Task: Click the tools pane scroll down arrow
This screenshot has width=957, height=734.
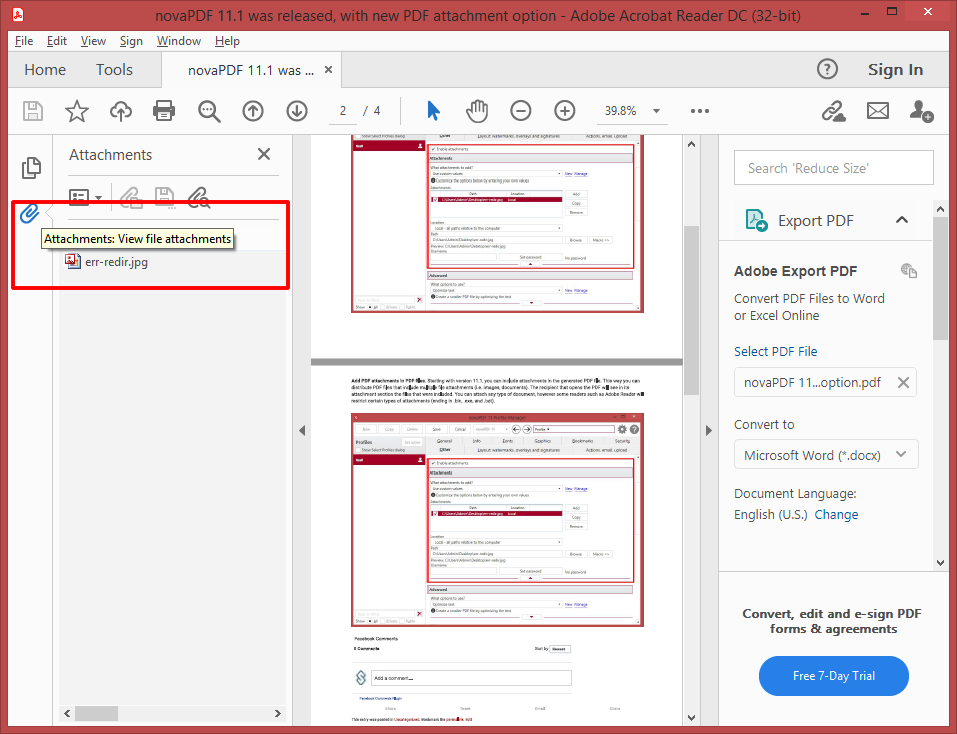Action: click(x=940, y=563)
